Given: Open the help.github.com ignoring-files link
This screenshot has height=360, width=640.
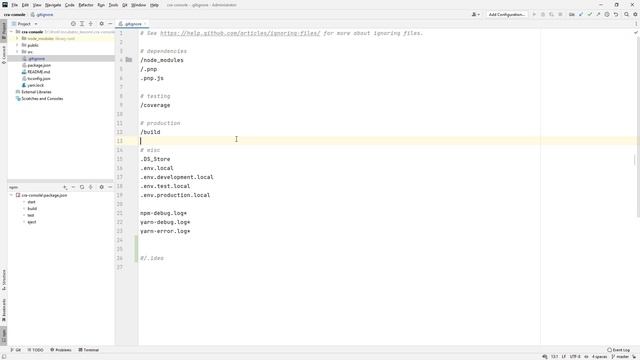Looking at the screenshot, I should tap(240, 33).
